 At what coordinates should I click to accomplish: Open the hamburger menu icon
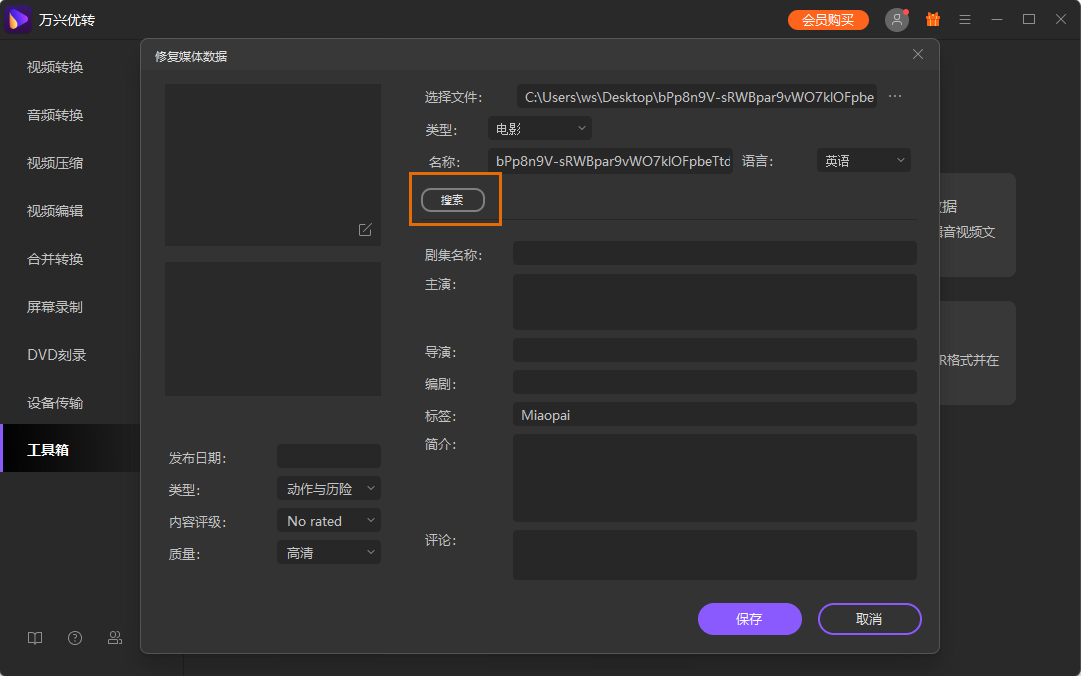pyautogui.click(x=965, y=20)
